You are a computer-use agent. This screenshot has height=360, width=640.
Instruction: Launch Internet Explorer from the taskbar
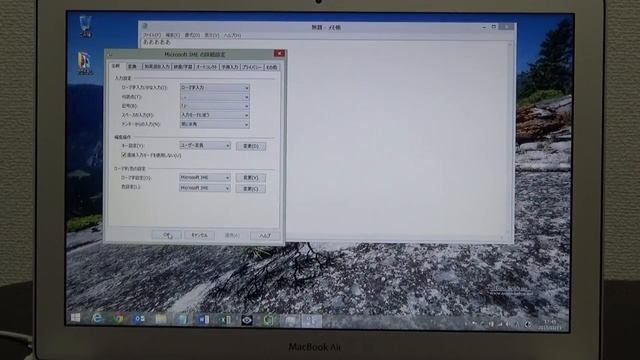(97, 318)
